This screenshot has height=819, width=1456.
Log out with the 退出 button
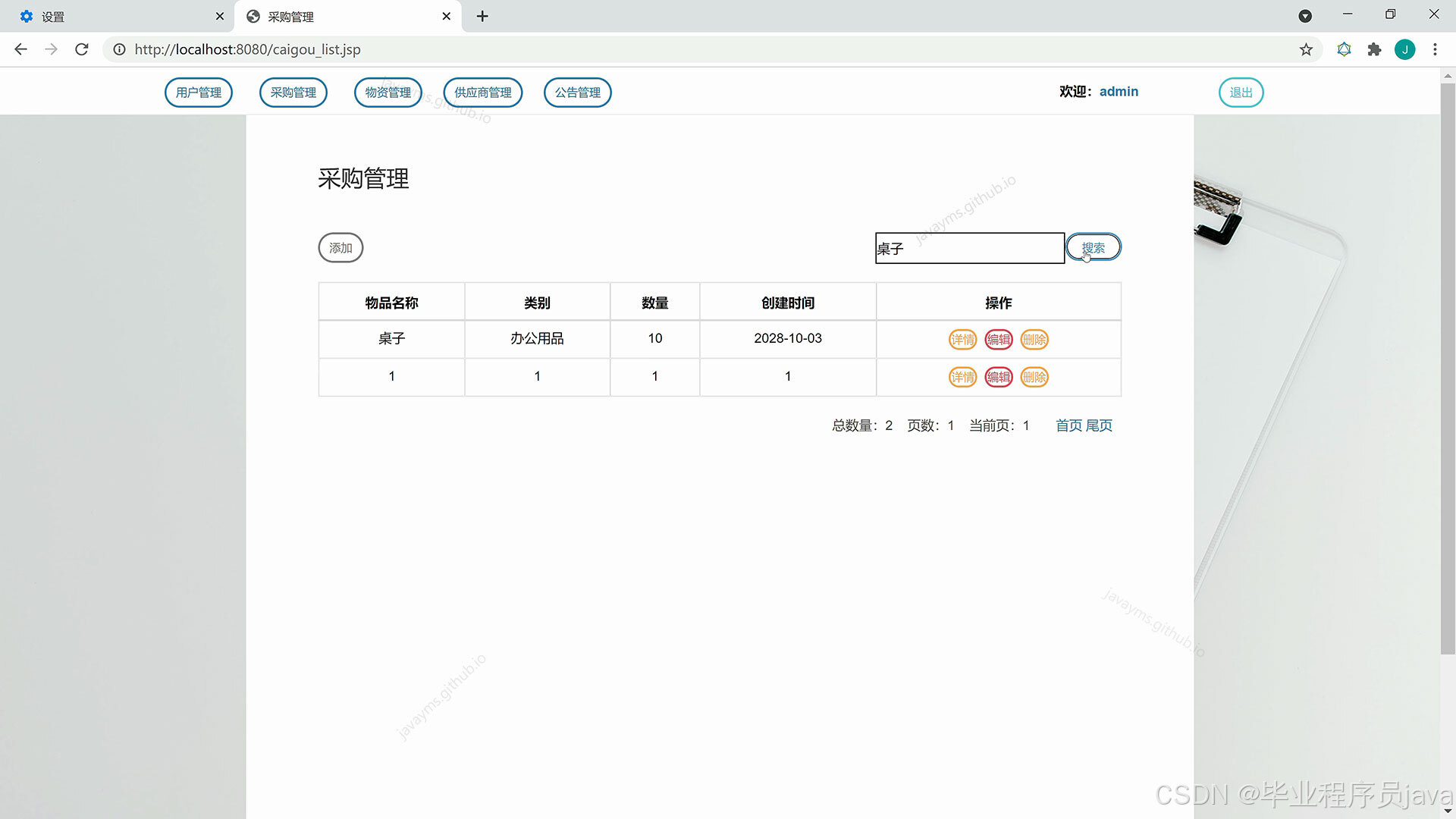[x=1241, y=93]
